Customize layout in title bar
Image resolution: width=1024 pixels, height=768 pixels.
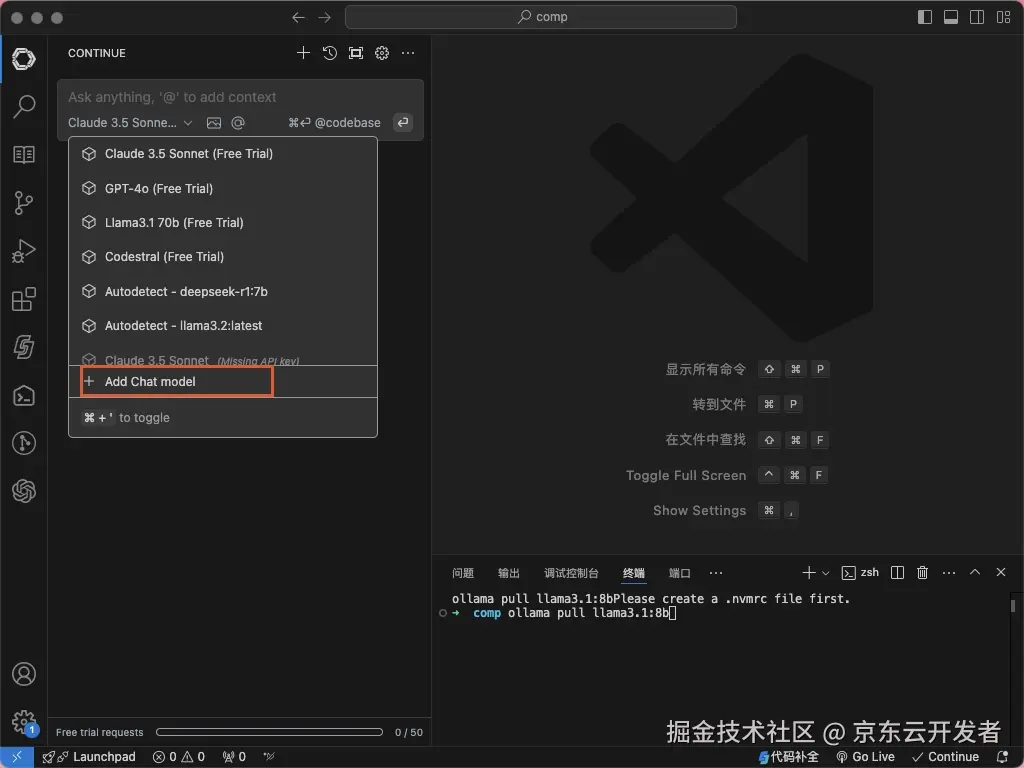pyautogui.click(x=1003, y=18)
